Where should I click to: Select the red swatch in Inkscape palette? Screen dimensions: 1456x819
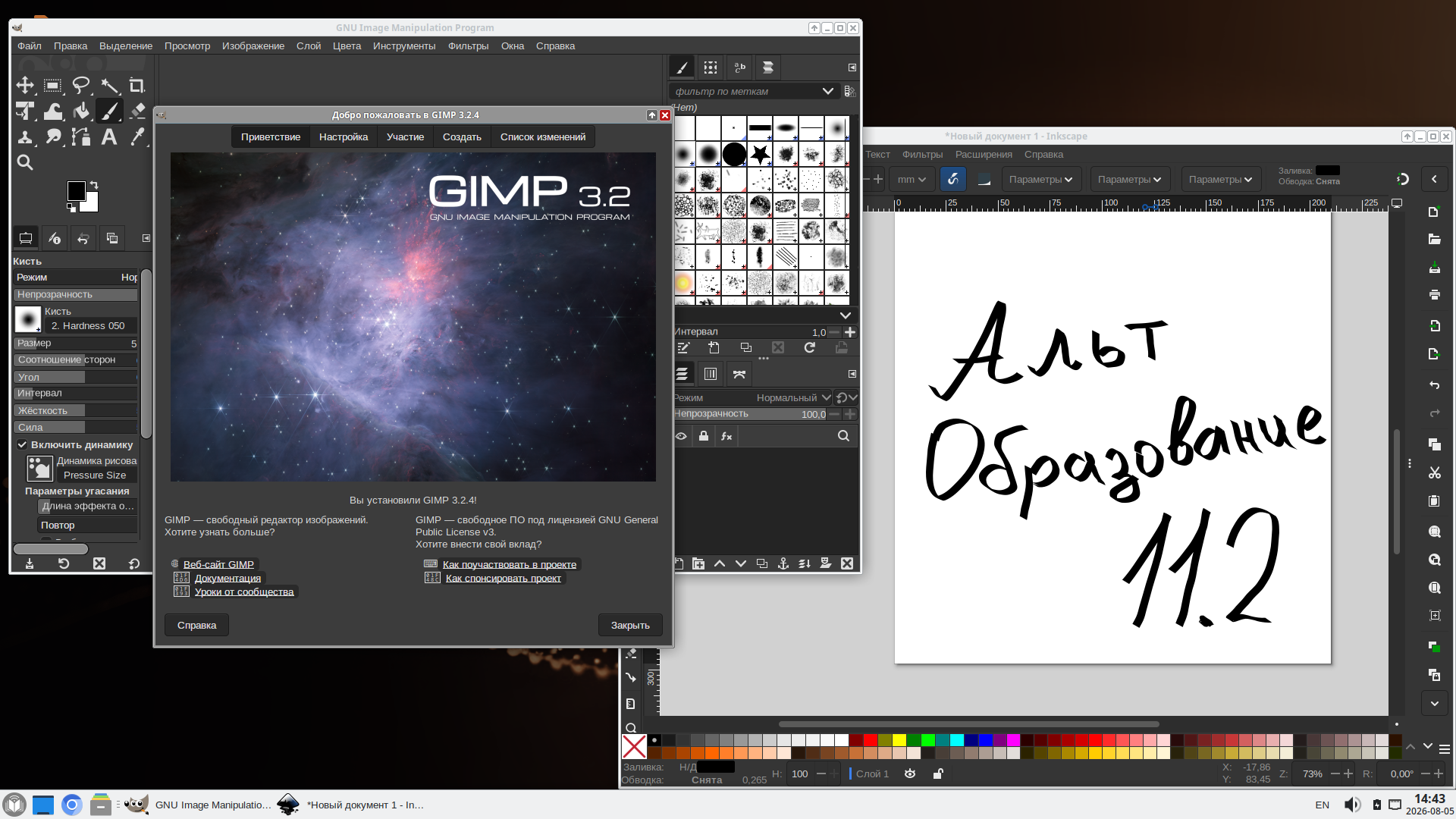pyautogui.click(x=871, y=740)
